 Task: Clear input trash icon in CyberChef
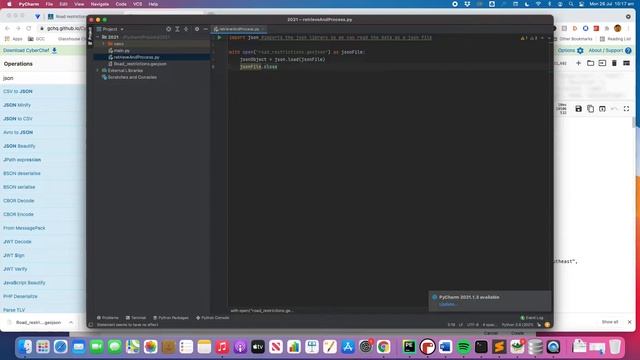coord(614,63)
